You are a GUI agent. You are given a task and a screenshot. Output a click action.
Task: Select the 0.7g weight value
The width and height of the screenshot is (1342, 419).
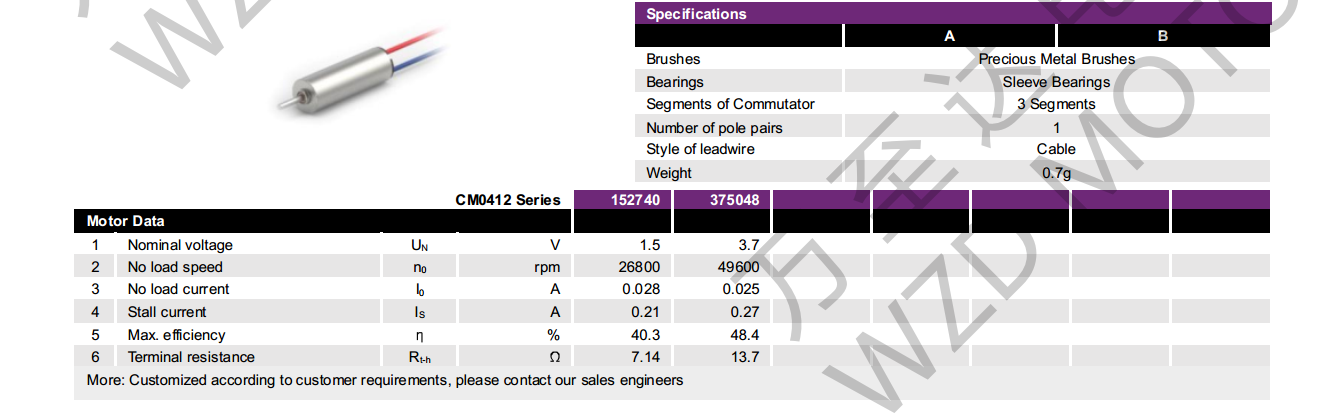pos(1057,173)
